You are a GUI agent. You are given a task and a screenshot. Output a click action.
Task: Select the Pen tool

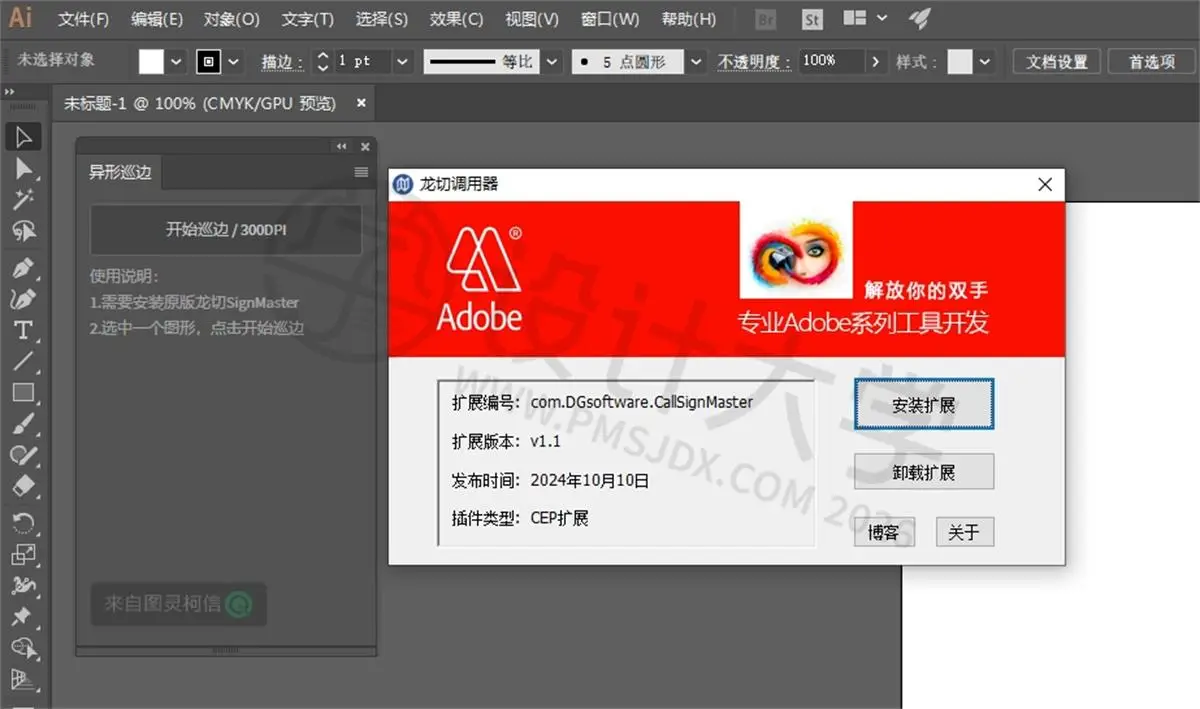pyautogui.click(x=23, y=267)
